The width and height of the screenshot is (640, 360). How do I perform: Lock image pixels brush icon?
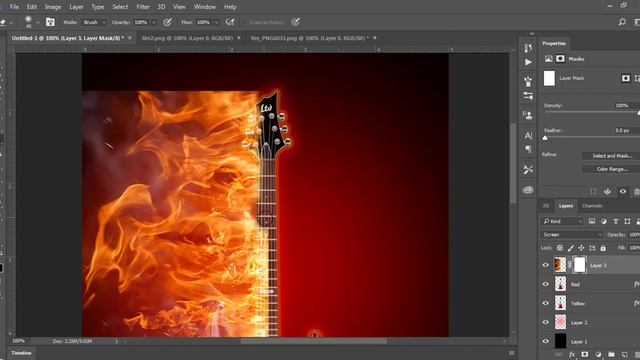pos(571,248)
